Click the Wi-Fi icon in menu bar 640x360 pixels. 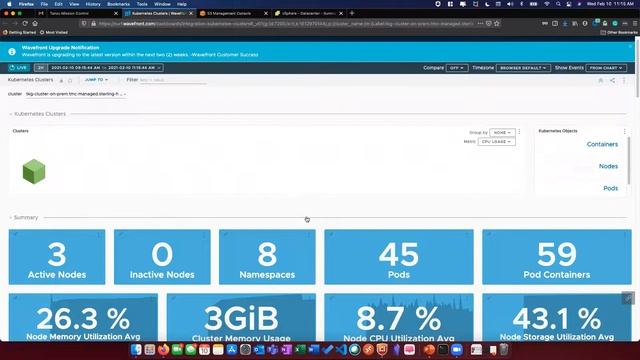547,4
